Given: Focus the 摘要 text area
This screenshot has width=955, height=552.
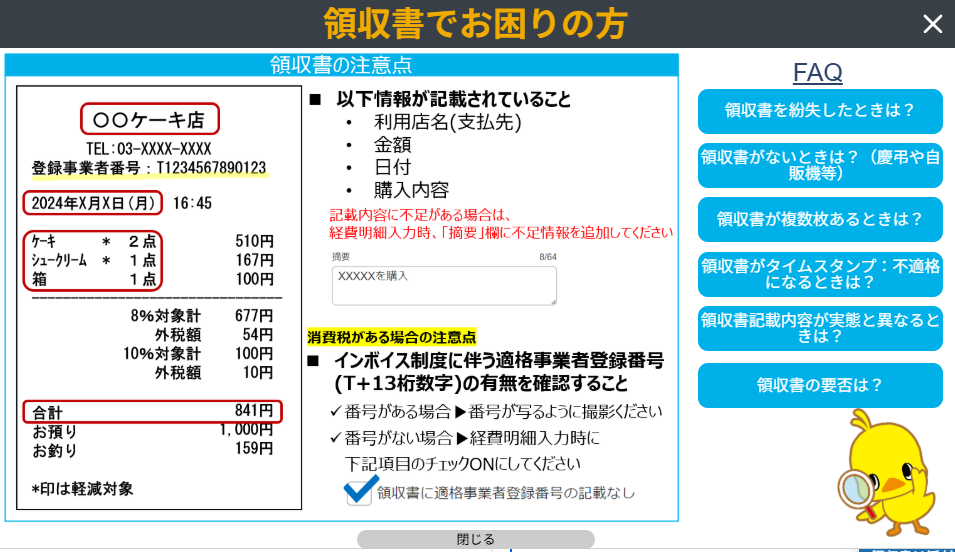Looking at the screenshot, I should point(443,285).
